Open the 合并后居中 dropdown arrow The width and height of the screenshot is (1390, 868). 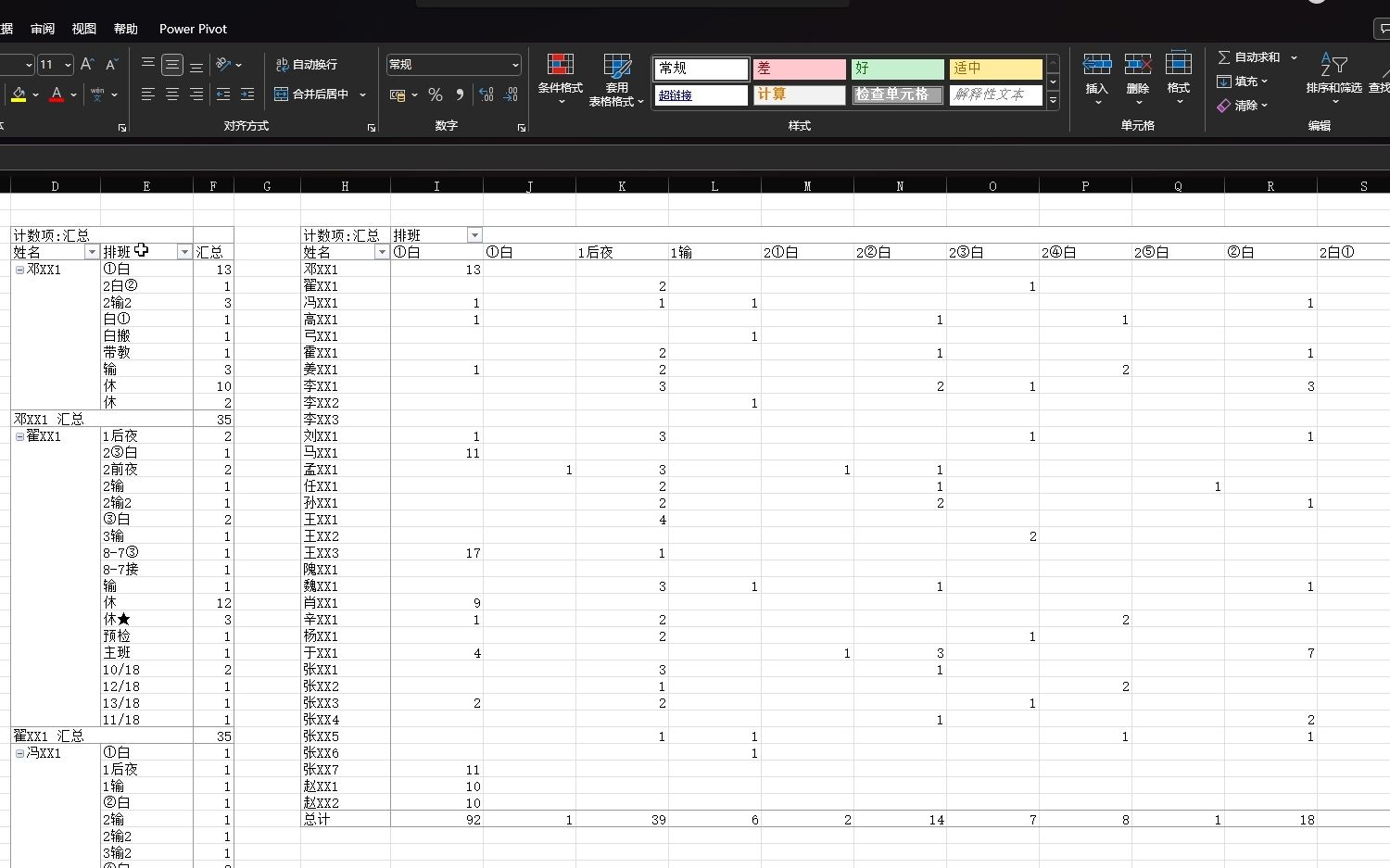(362, 94)
